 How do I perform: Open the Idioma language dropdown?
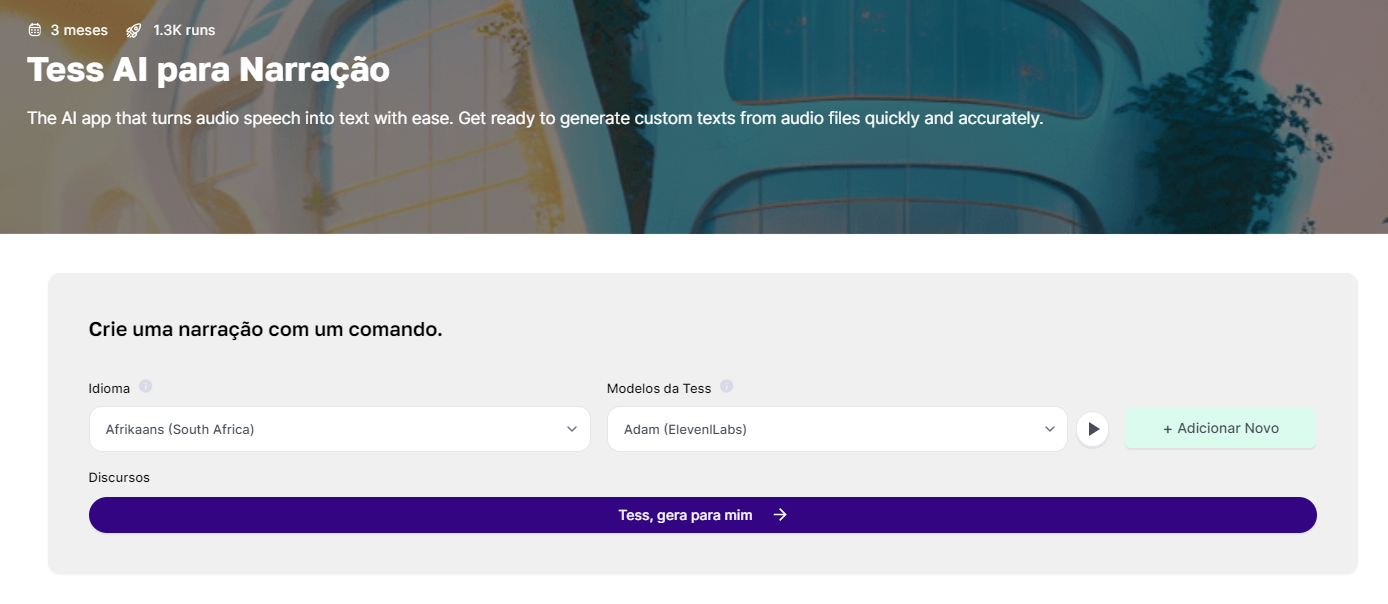[x=340, y=429]
